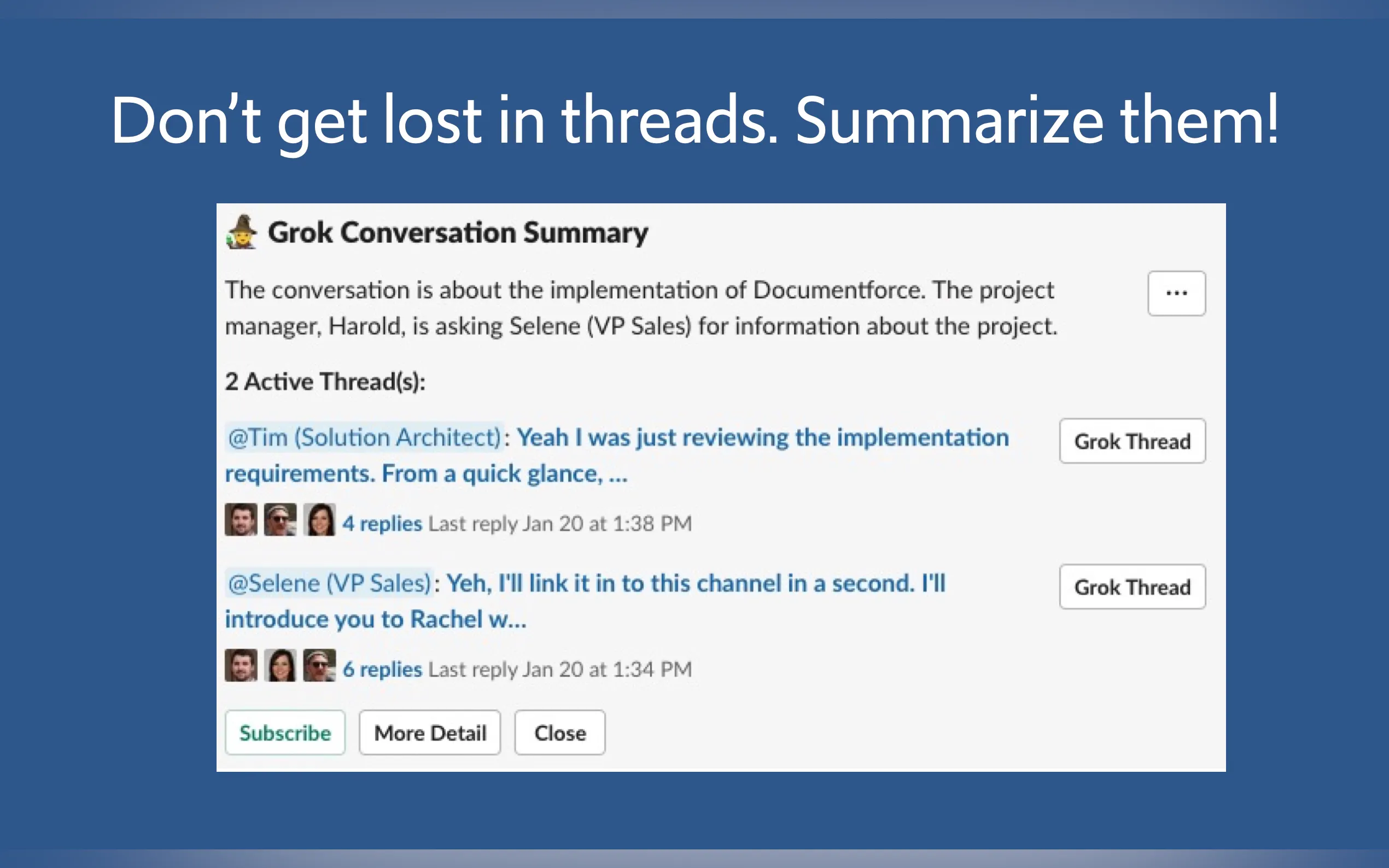Open the three-dot overflow menu
Image resolution: width=1389 pixels, height=868 pixels.
tap(1176, 294)
